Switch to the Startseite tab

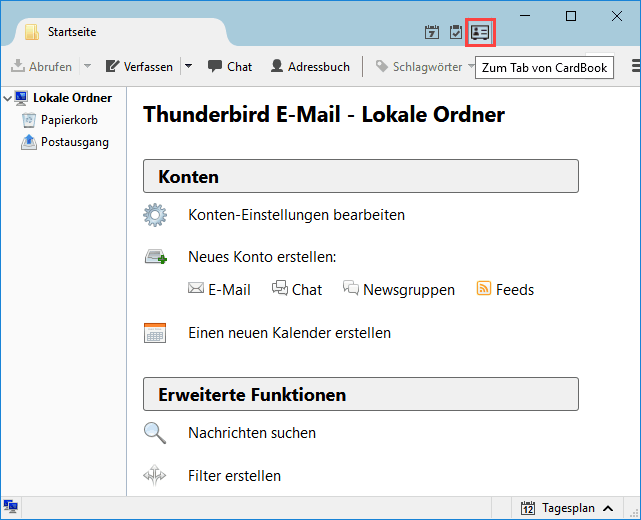121,32
